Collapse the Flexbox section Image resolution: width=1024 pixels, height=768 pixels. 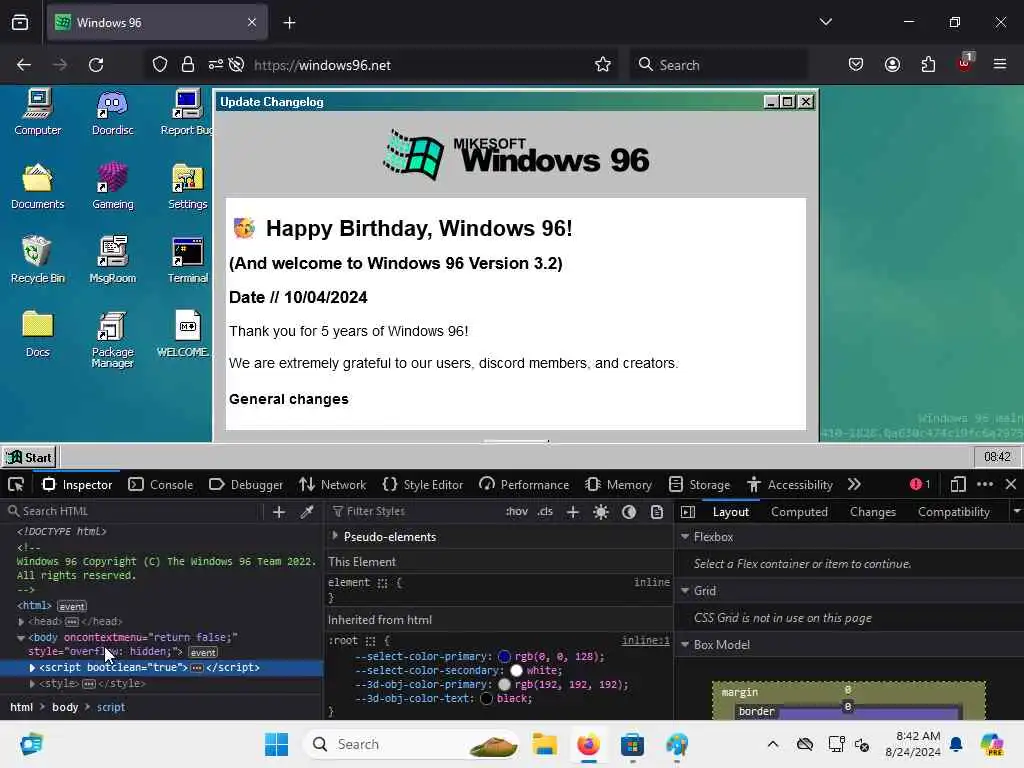point(685,536)
